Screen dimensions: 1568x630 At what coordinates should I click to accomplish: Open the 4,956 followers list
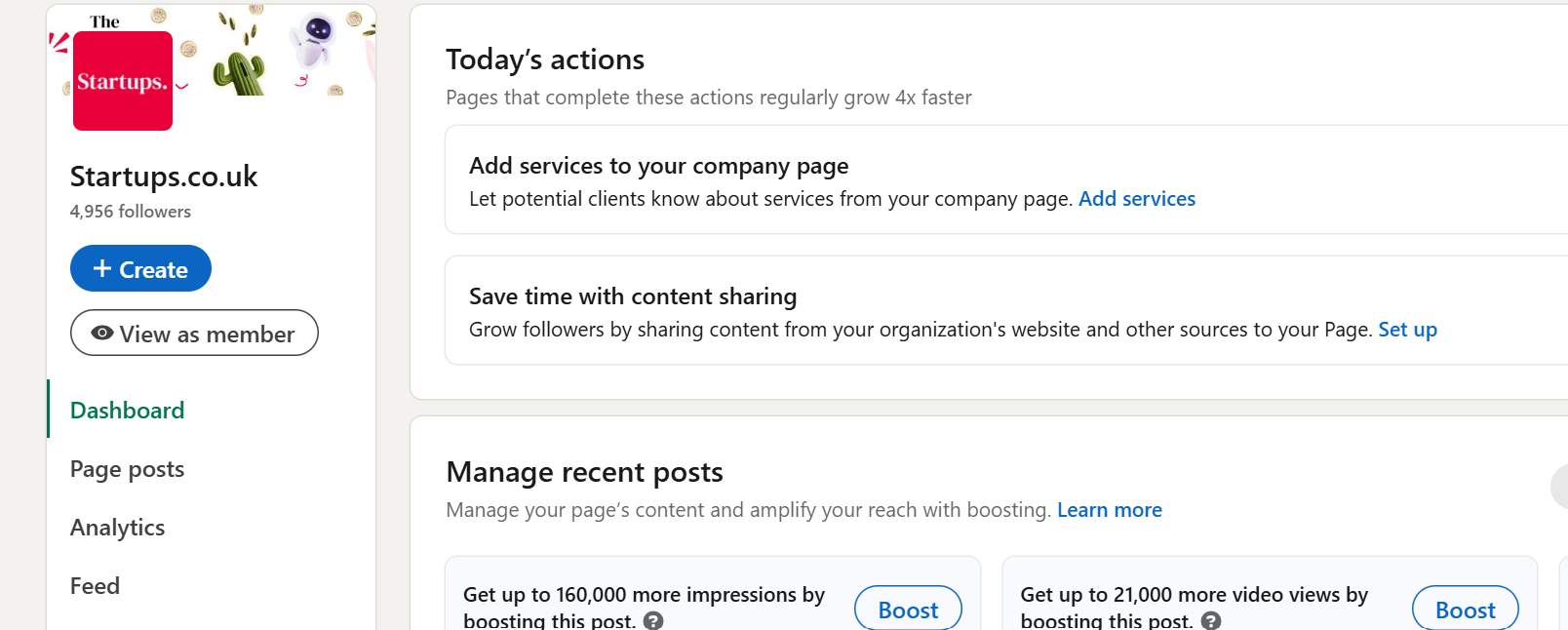click(x=130, y=212)
